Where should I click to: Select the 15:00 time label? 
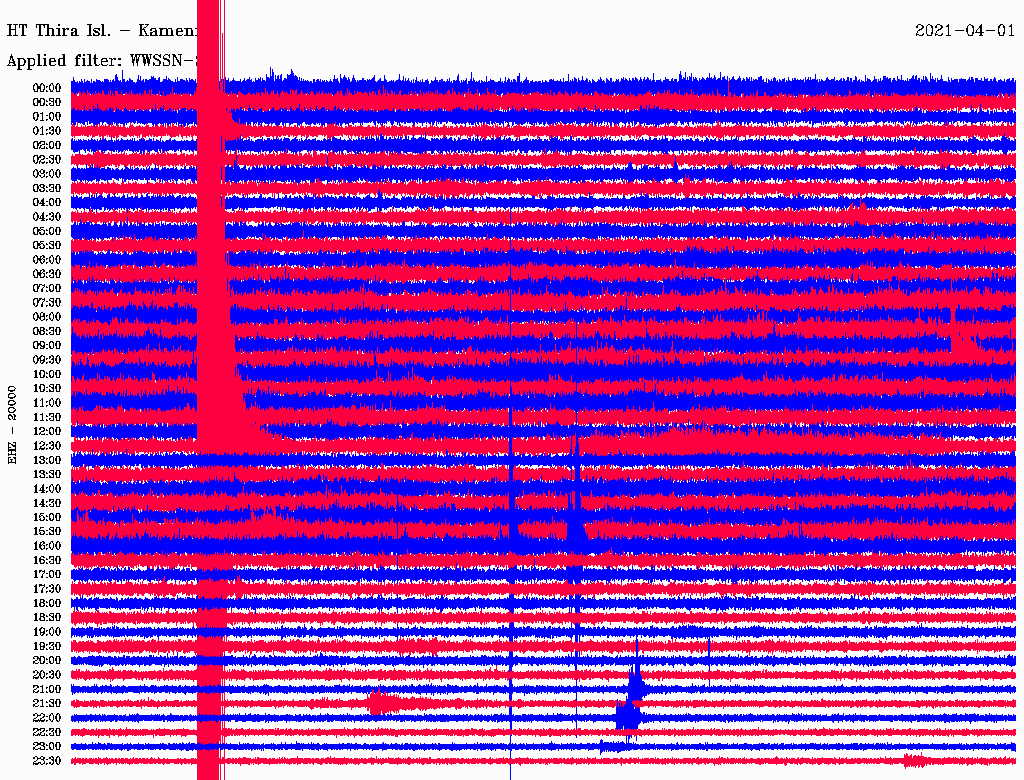pos(47,517)
